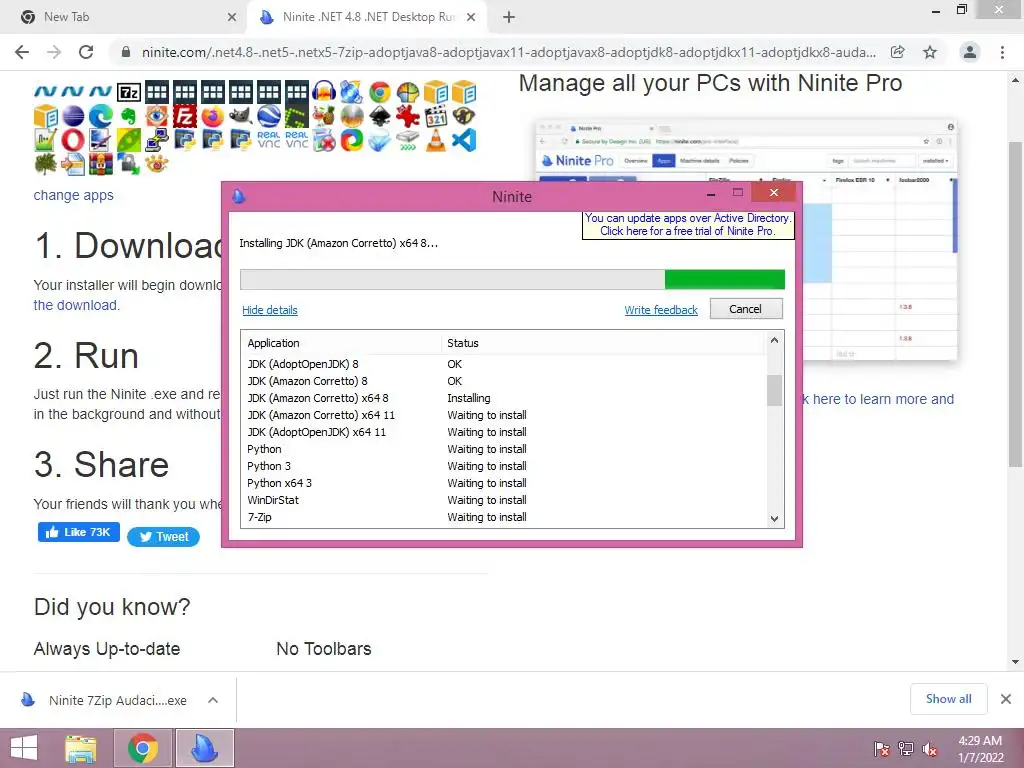Click the ninite.com address bar
The width and height of the screenshot is (1024, 768).
point(509,52)
